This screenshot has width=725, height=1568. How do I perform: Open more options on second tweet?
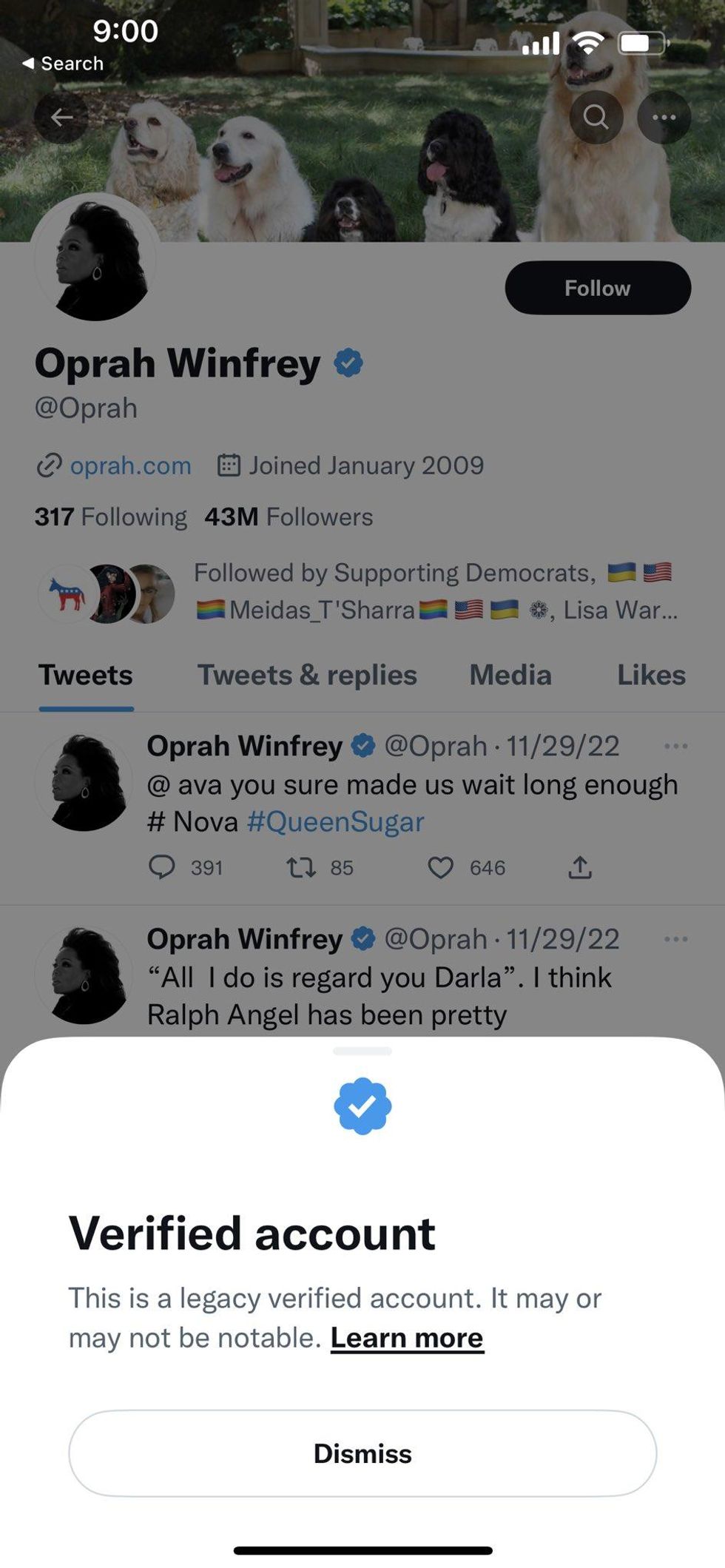coord(675,939)
